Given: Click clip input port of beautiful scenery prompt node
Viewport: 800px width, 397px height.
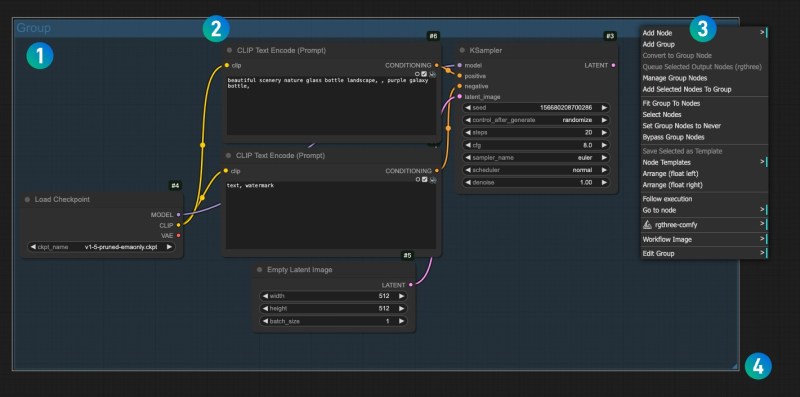Looking at the screenshot, I should click(x=227, y=65).
